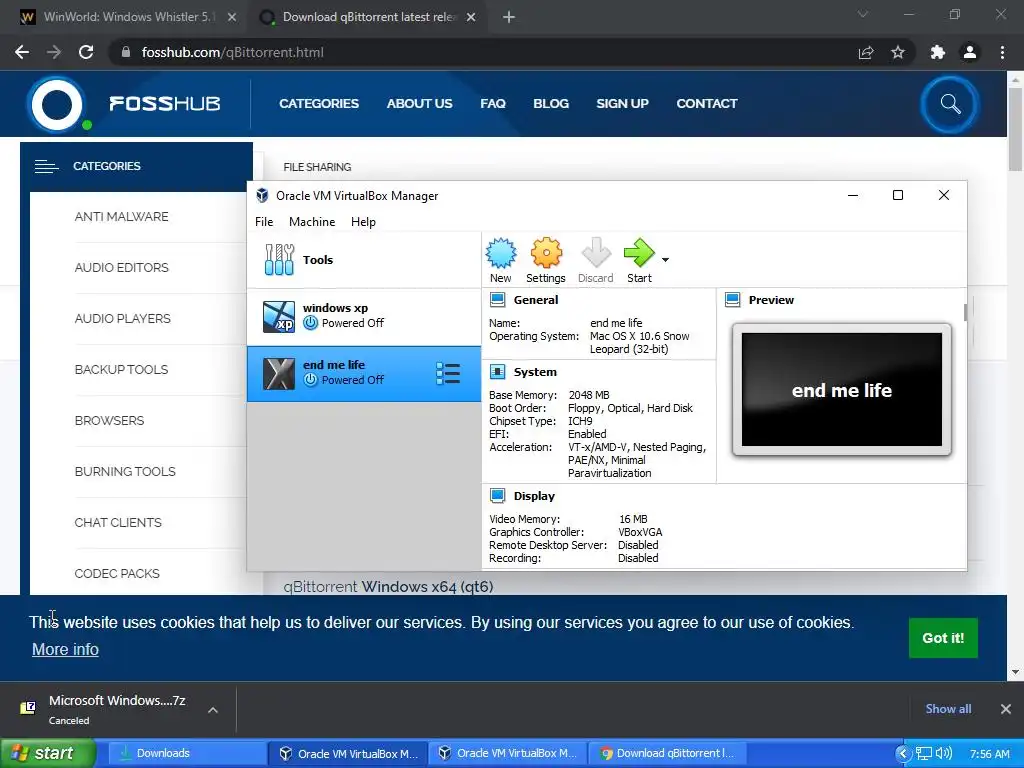This screenshot has width=1024, height=768.
Task: Click the SIGN UP link
Action: pos(622,103)
